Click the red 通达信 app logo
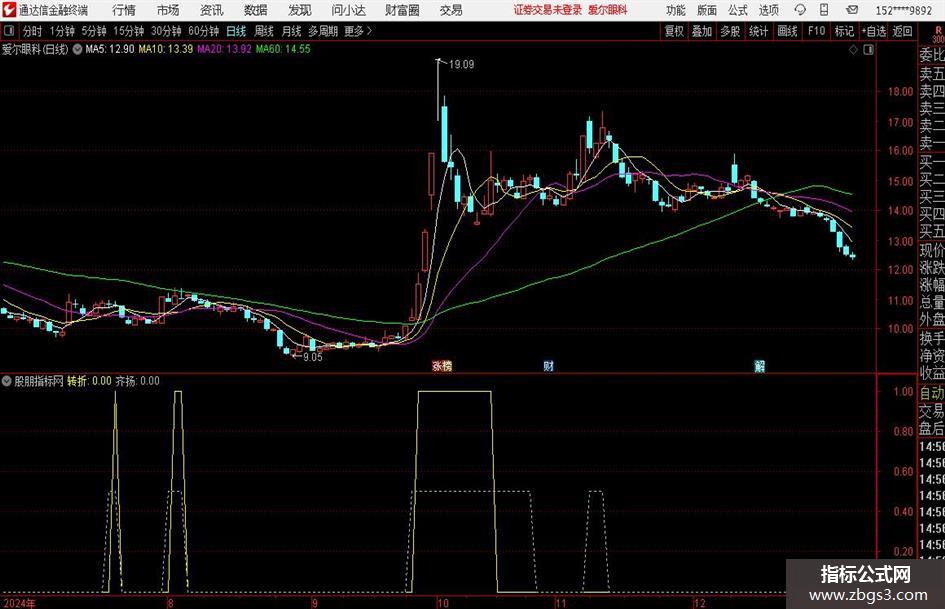The height and width of the screenshot is (609, 945). point(9,10)
